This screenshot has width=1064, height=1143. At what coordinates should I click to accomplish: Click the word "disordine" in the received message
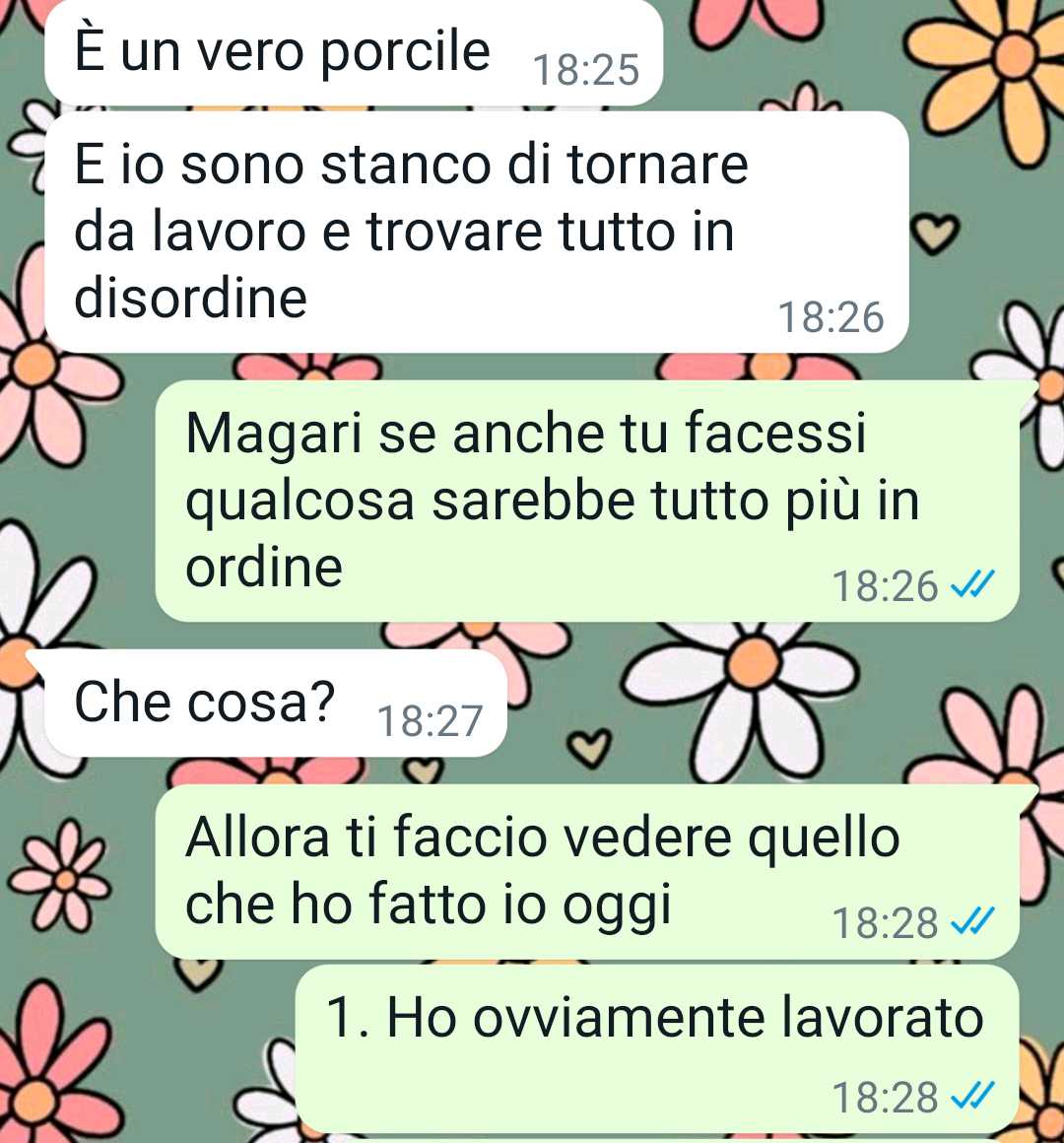tap(191, 298)
